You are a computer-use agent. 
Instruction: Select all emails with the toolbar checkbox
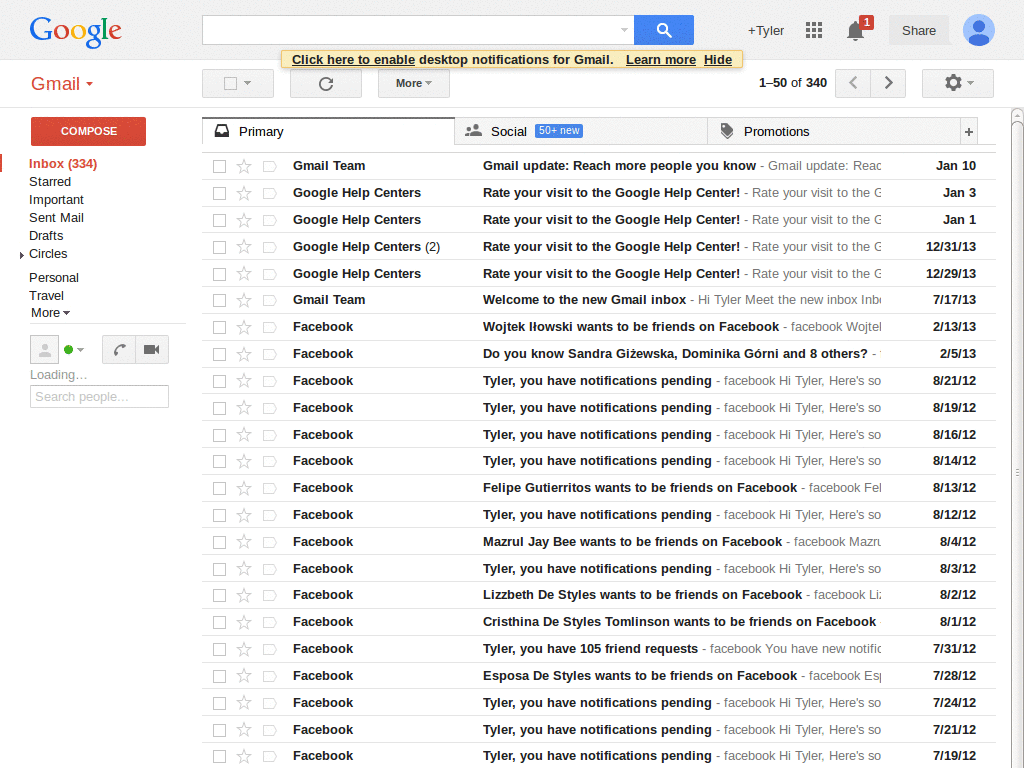(232, 83)
